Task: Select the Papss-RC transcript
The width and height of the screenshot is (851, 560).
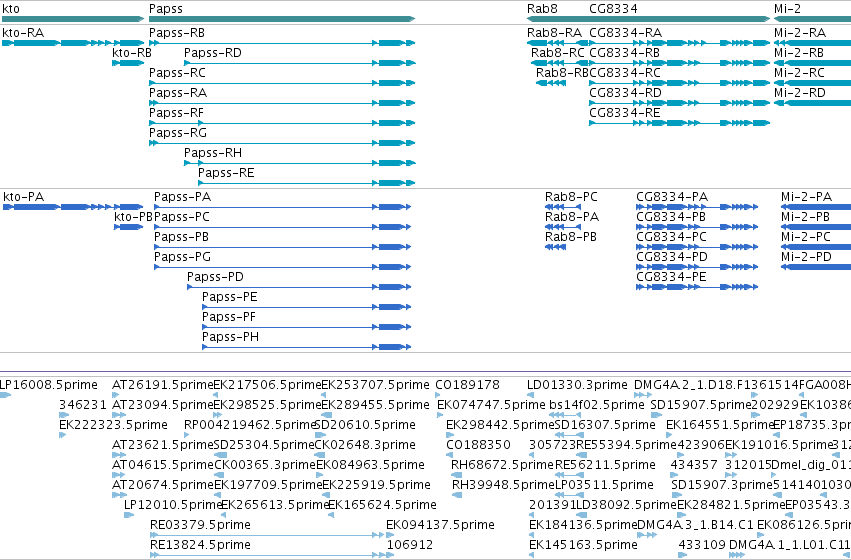Action: point(282,83)
